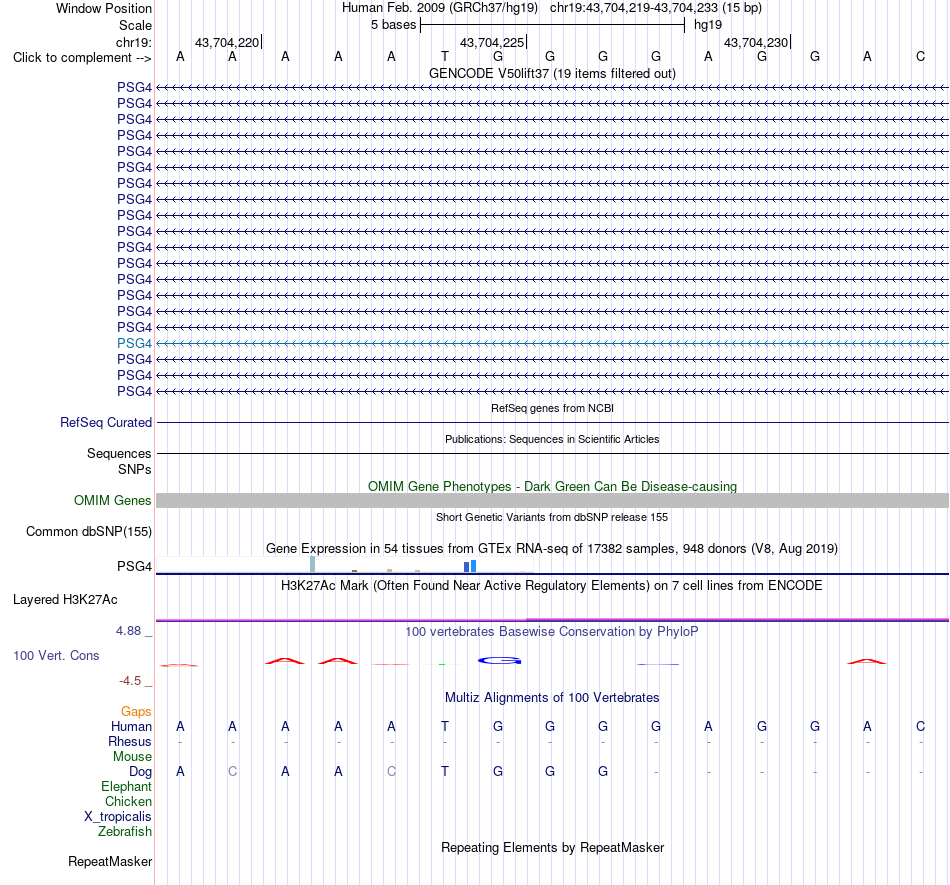Image resolution: width=950 pixels, height=885 pixels.
Task: Click the 'SNPs' track label
Action: [x=135, y=469]
